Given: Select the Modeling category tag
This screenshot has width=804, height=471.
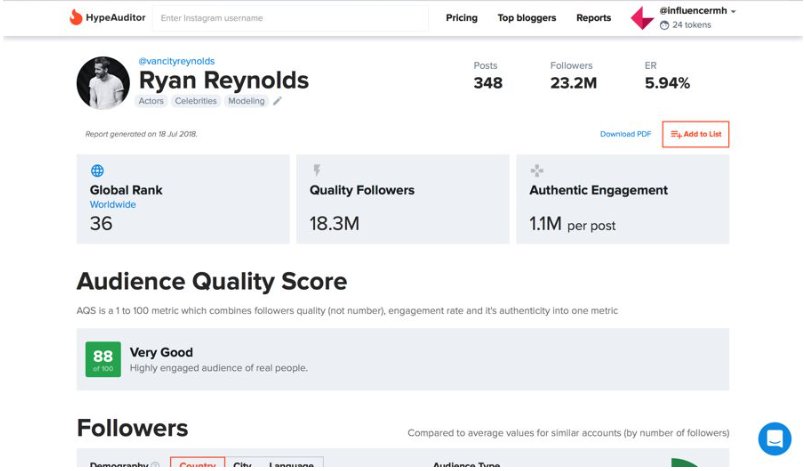Looking at the screenshot, I should click(246, 101).
